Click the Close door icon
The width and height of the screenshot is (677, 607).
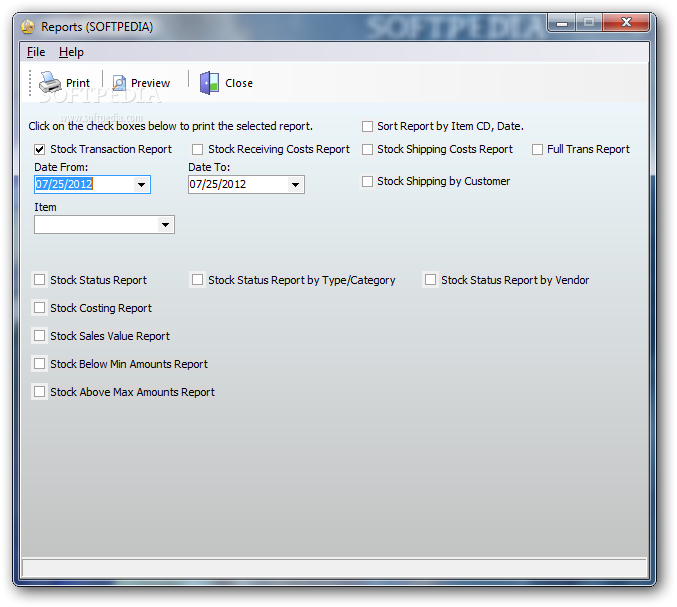click(x=209, y=83)
